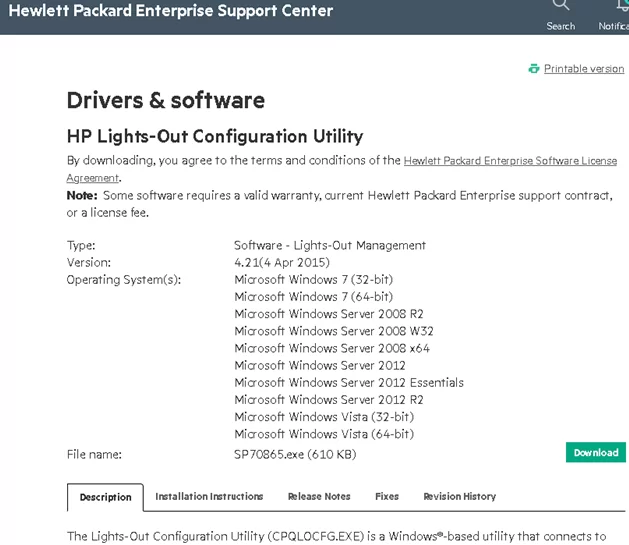Screen dimensions: 629x545
Task: View the Revision History tab
Action: 459,496
